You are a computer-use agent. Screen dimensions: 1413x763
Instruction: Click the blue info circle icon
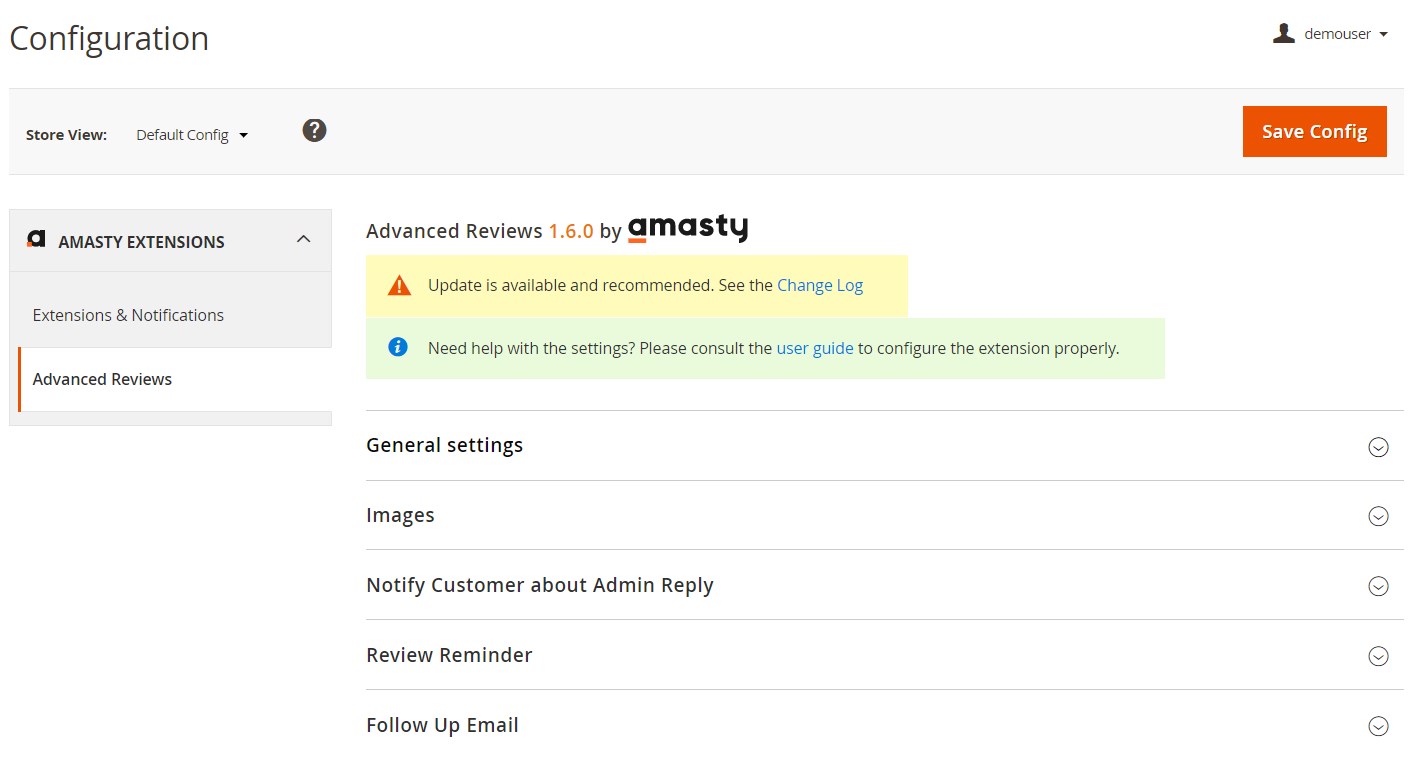click(398, 347)
